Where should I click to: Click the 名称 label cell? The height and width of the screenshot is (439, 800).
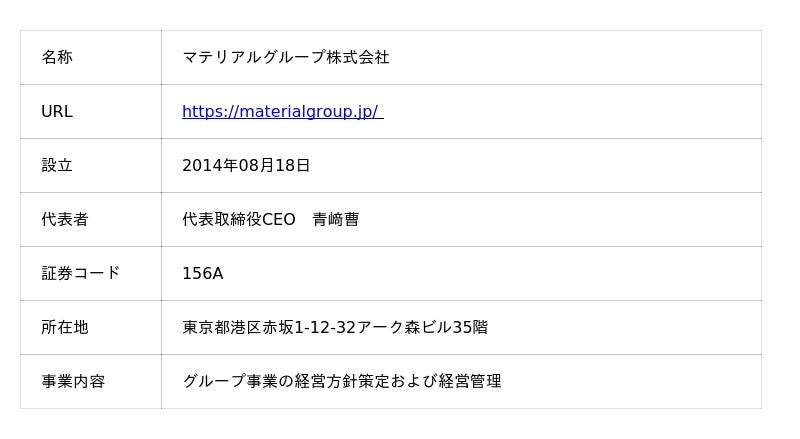[57, 58]
